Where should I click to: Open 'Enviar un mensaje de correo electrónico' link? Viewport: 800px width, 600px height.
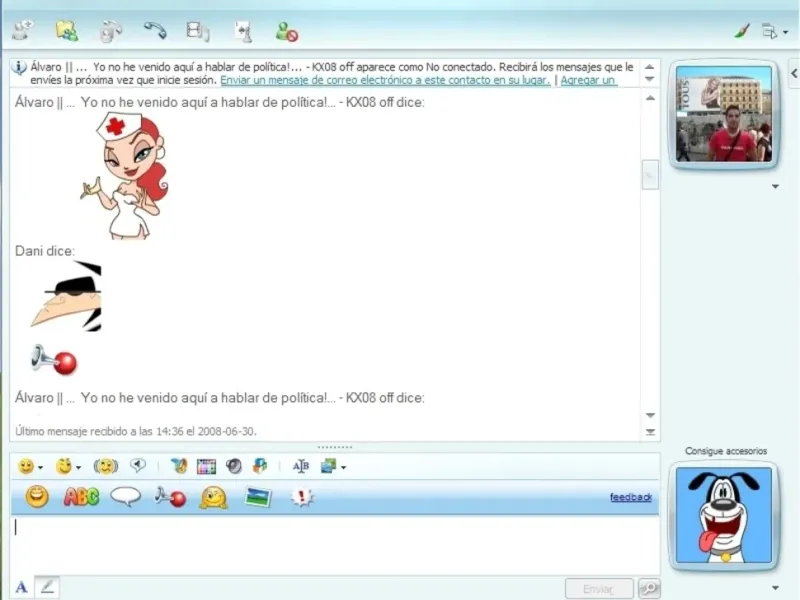(385, 80)
